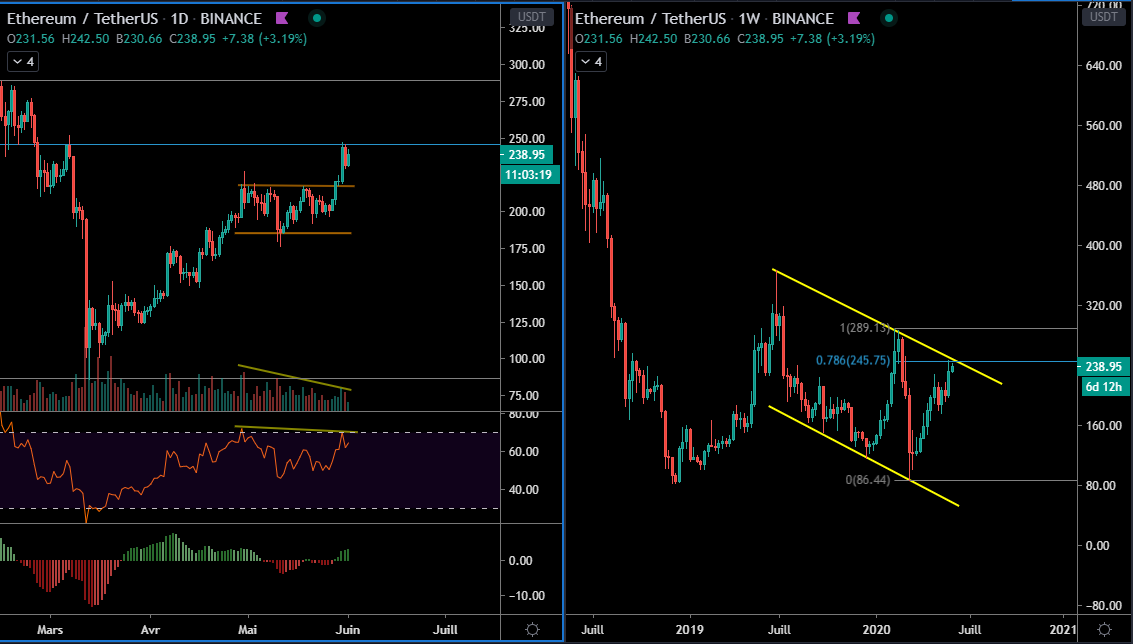Image resolution: width=1133 pixels, height=644 pixels.
Task: Click the USDT unit badge on weekly price scale
Action: pyautogui.click(x=1103, y=16)
